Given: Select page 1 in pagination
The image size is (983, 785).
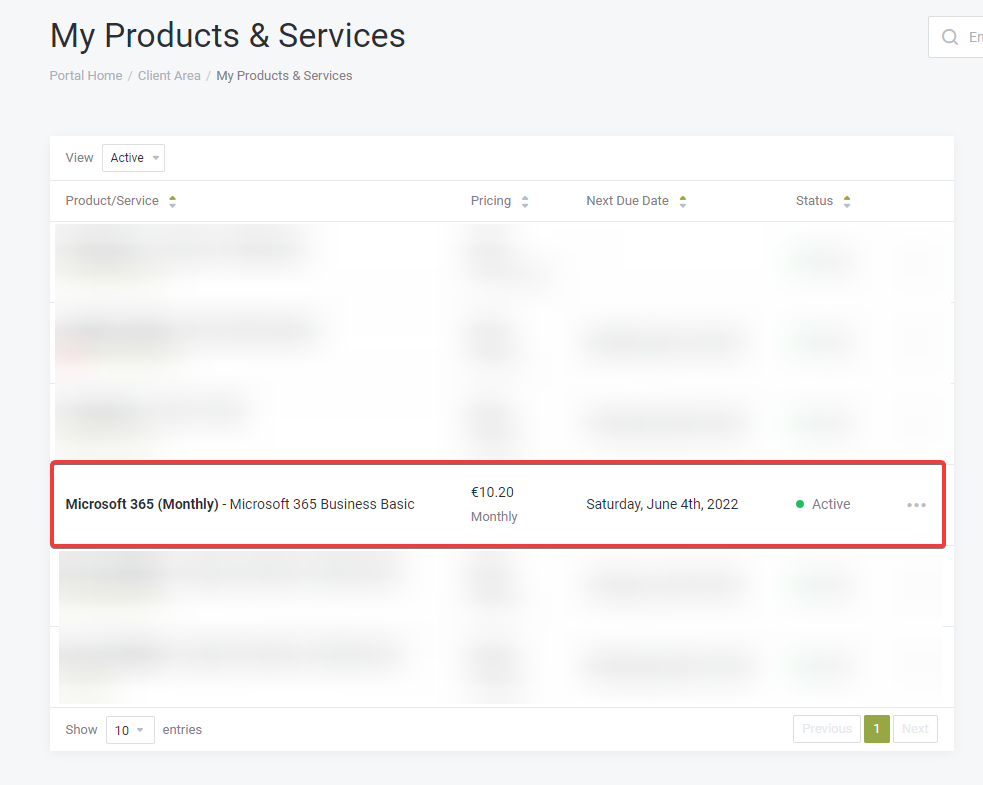Looking at the screenshot, I should click(x=876, y=729).
